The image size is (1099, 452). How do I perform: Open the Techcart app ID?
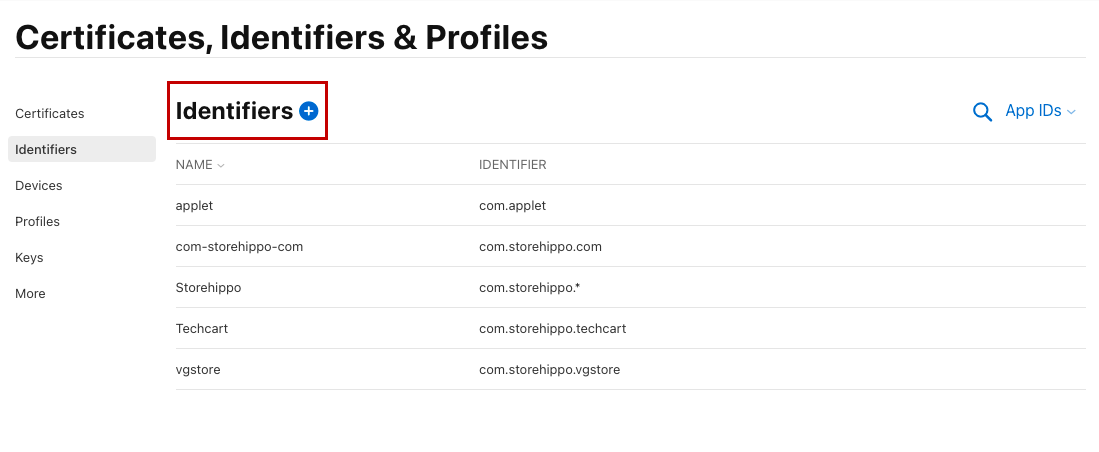click(x=202, y=329)
